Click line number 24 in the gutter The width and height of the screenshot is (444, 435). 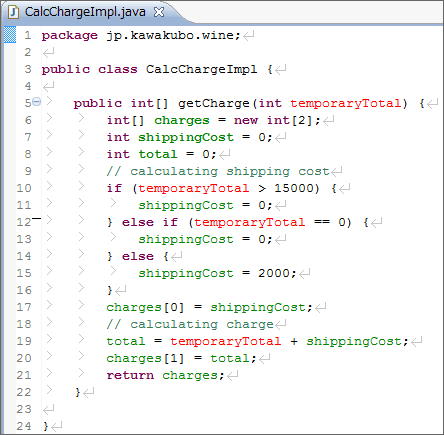tap(24, 426)
